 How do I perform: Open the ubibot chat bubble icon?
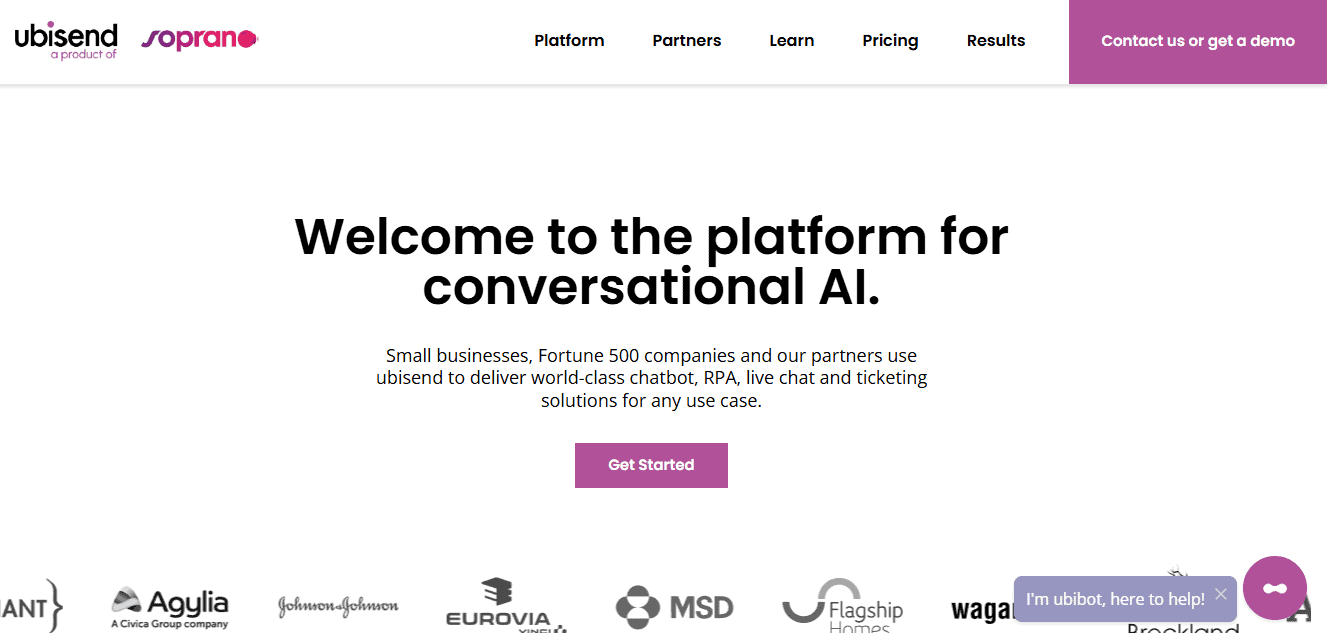[x=1275, y=588]
